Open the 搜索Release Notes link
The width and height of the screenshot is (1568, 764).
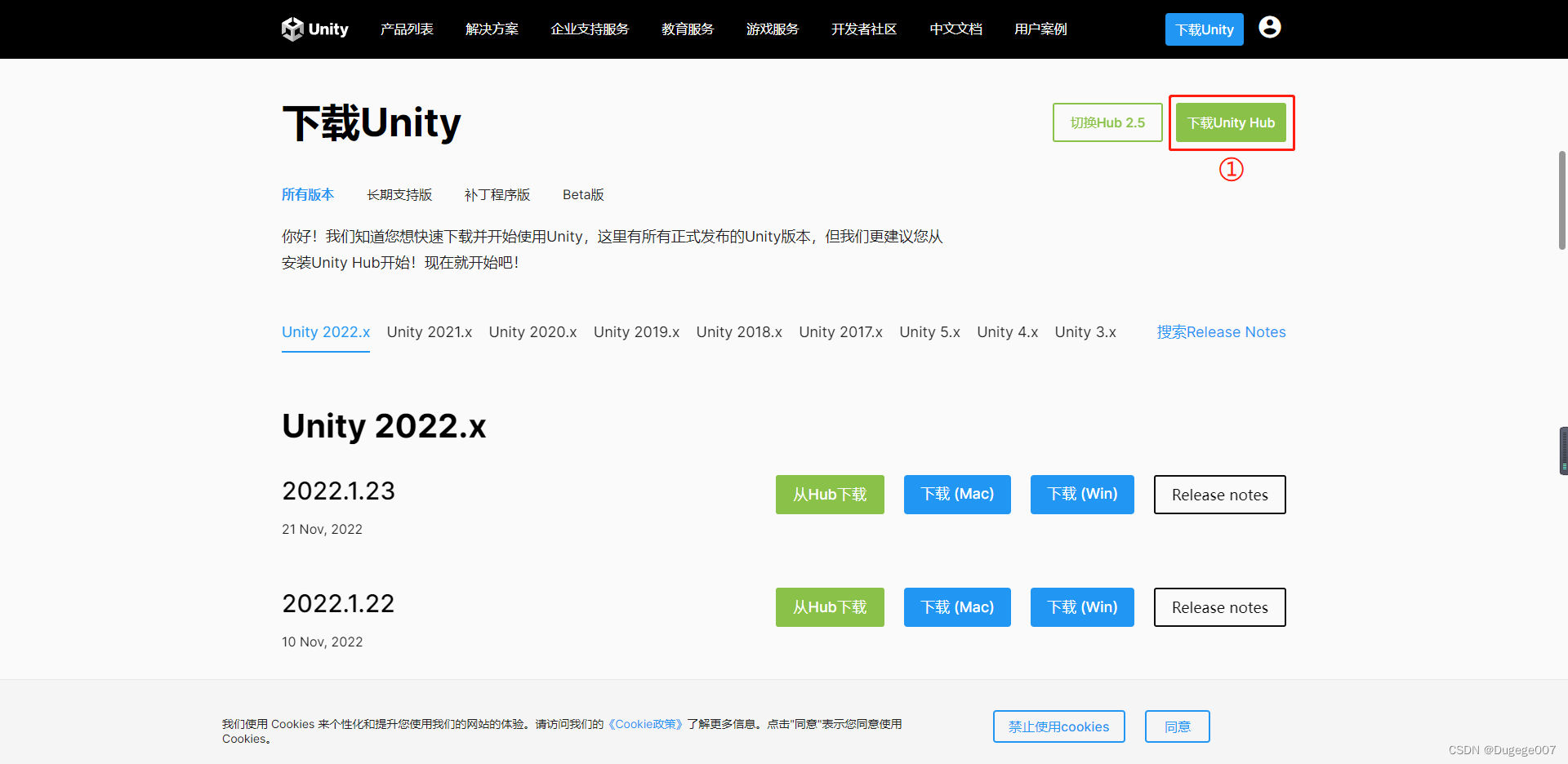1221,332
